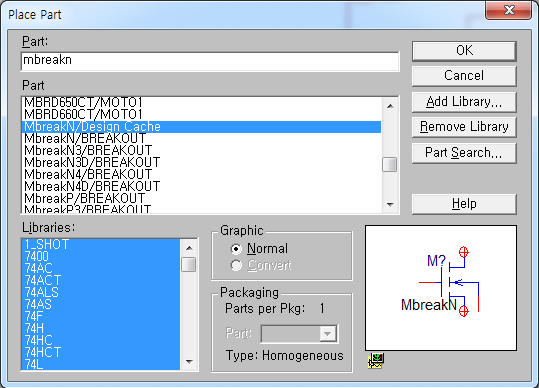Viewport: 539px width, 388px height.
Task: Open Part Search dialog
Action: click(x=464, y=153)
